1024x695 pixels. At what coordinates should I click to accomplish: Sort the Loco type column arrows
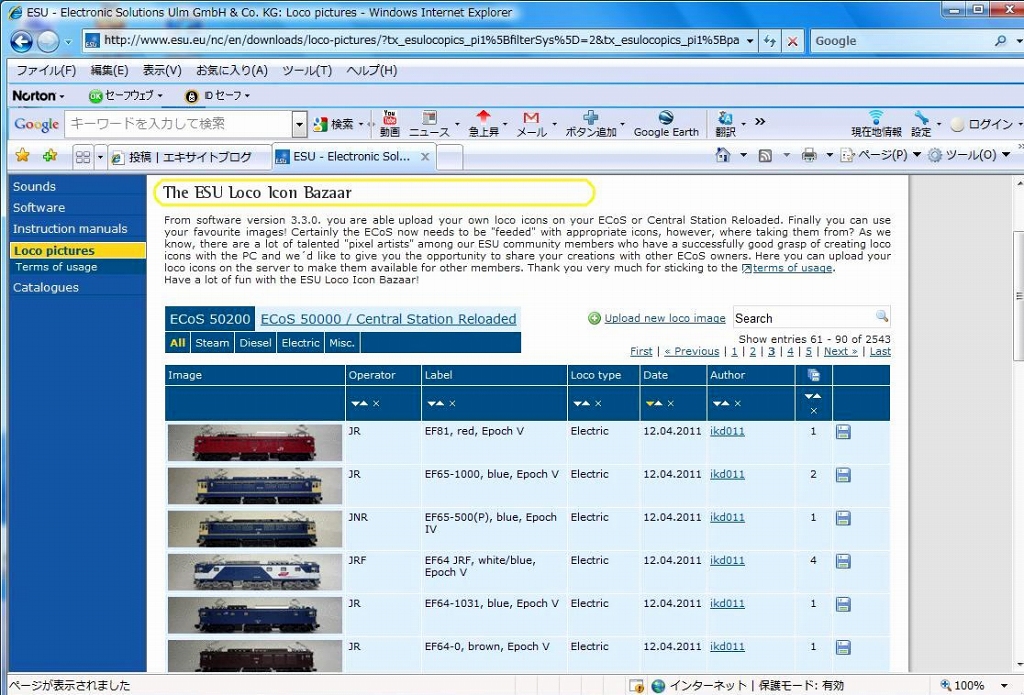point(581,404)
